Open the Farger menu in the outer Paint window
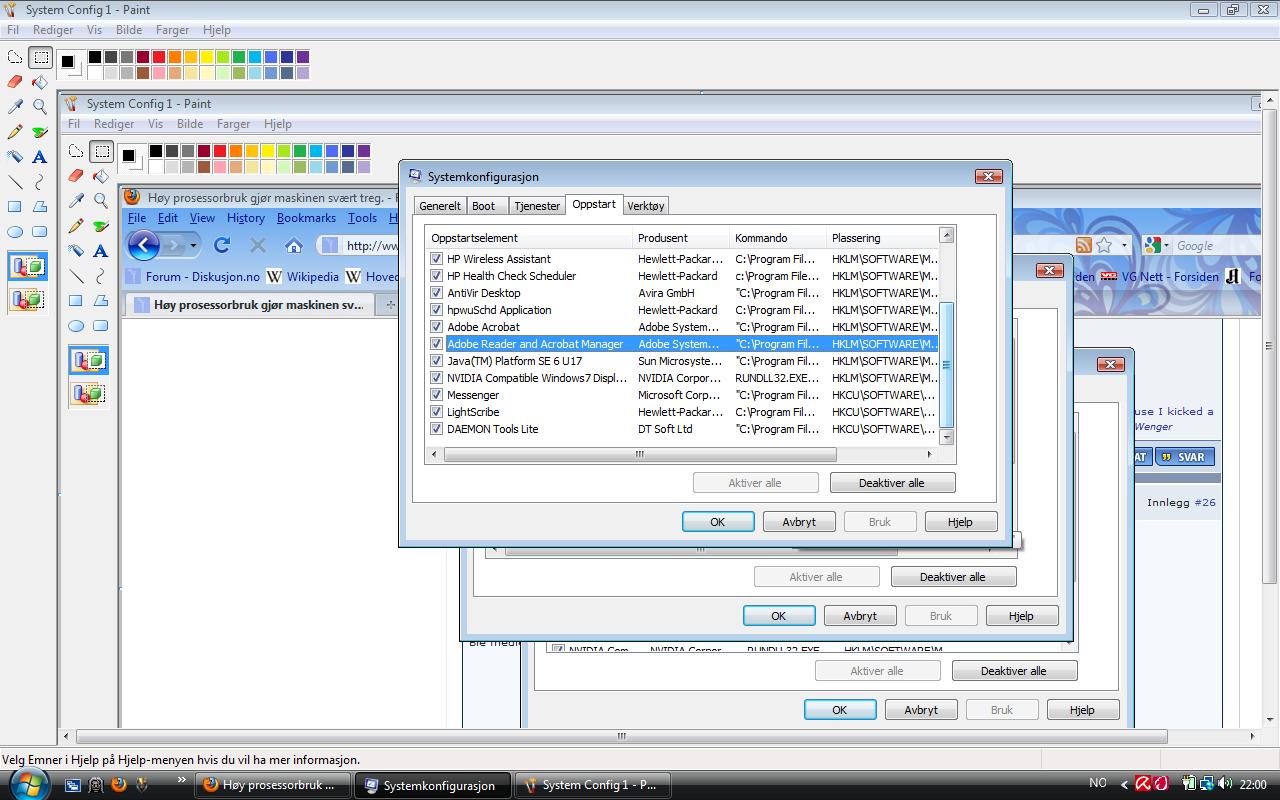 (x=173, y=30)
